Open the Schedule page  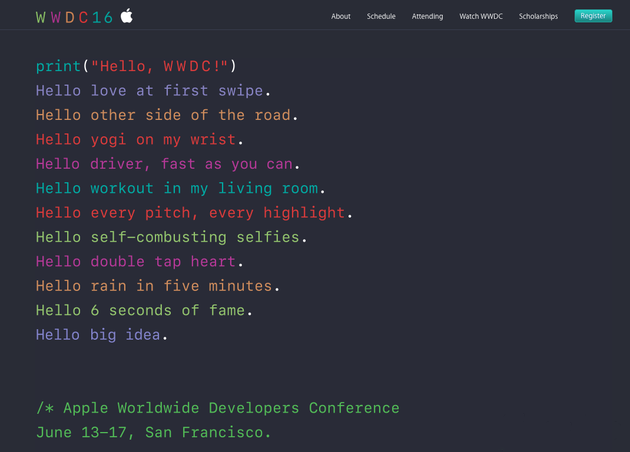pyautogui.click(x=381, y=16)
